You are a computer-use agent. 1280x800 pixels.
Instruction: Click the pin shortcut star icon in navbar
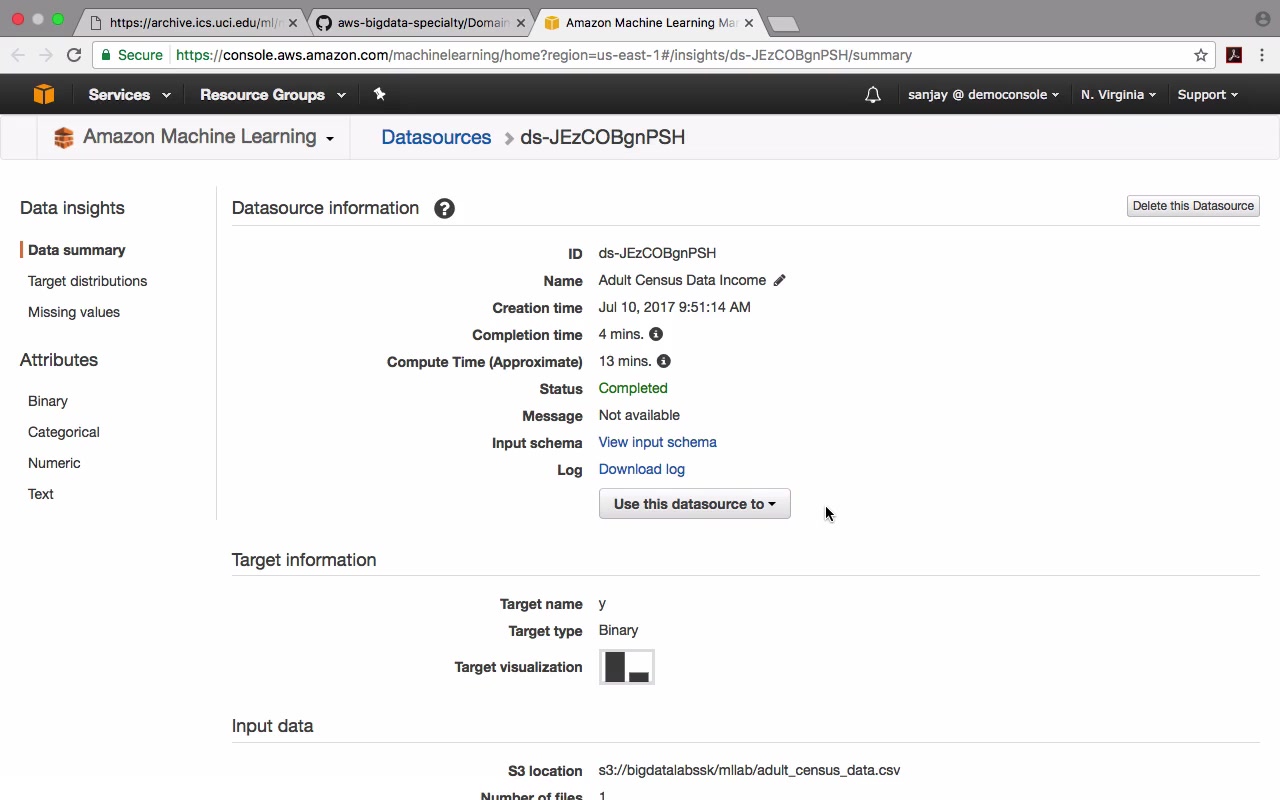click(379, 94)
